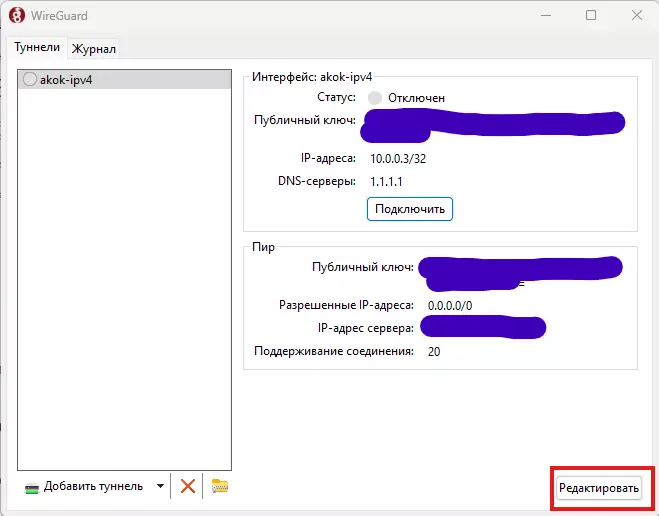Maximize the WireGuard window

pyautogui.click(x=591, y=16)
